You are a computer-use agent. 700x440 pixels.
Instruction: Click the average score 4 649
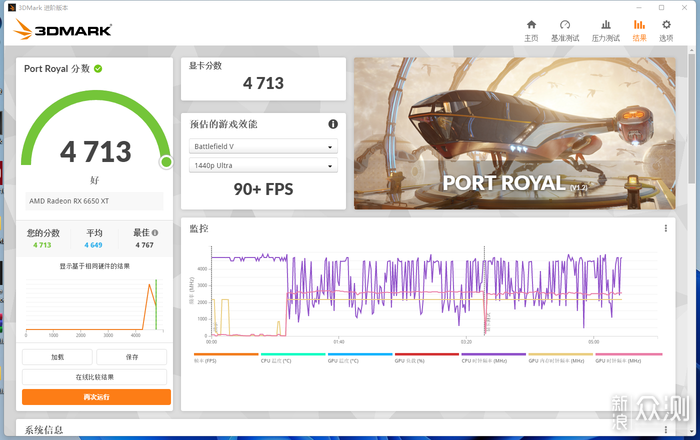tap(93, 245)
